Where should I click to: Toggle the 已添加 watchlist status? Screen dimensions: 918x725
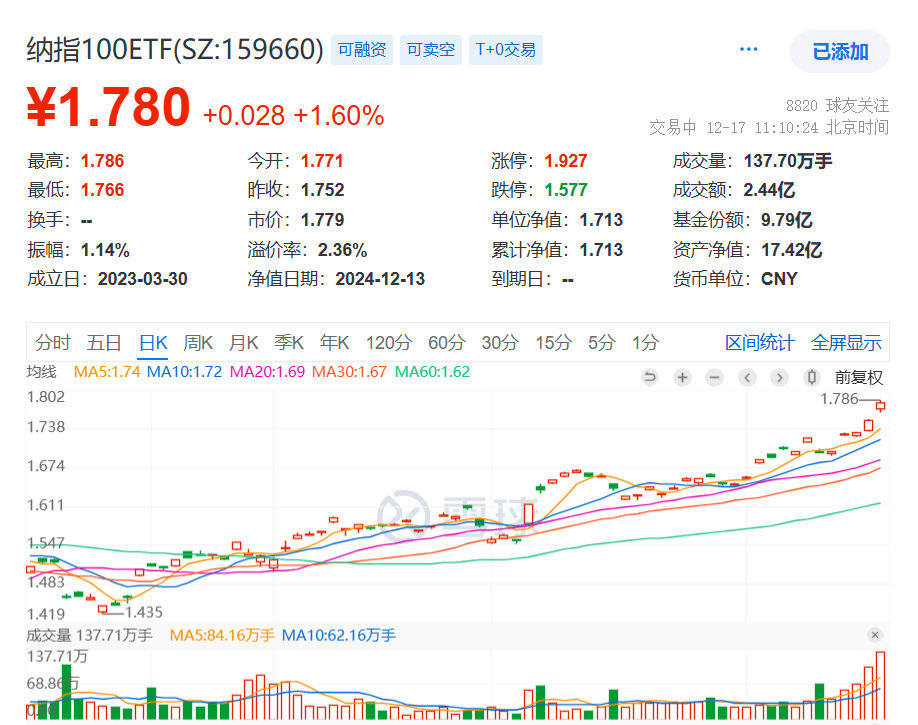point(839,51)
